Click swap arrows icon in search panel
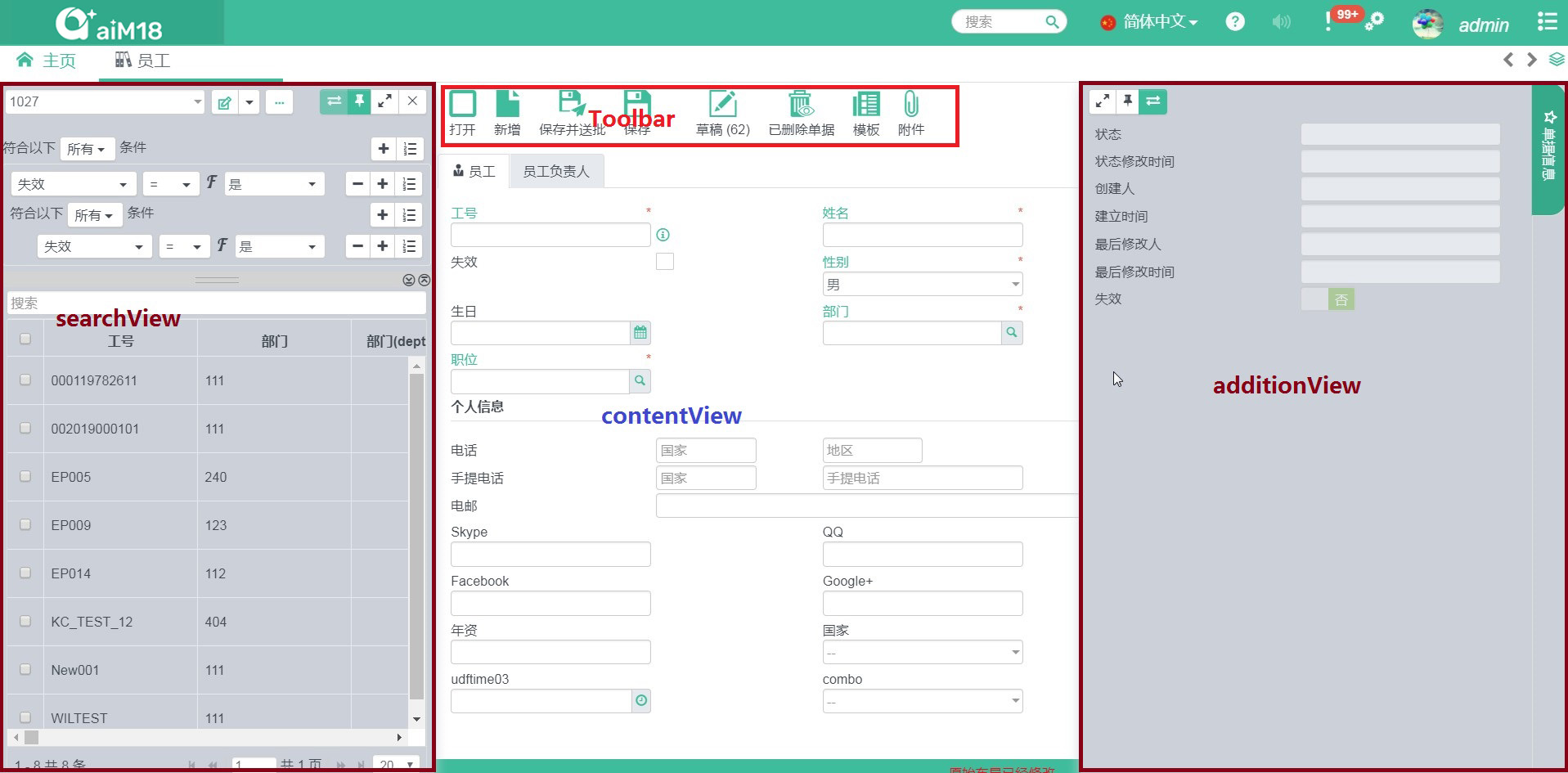The width and height of the screenshot is (1568, 773). click(334, 101)
